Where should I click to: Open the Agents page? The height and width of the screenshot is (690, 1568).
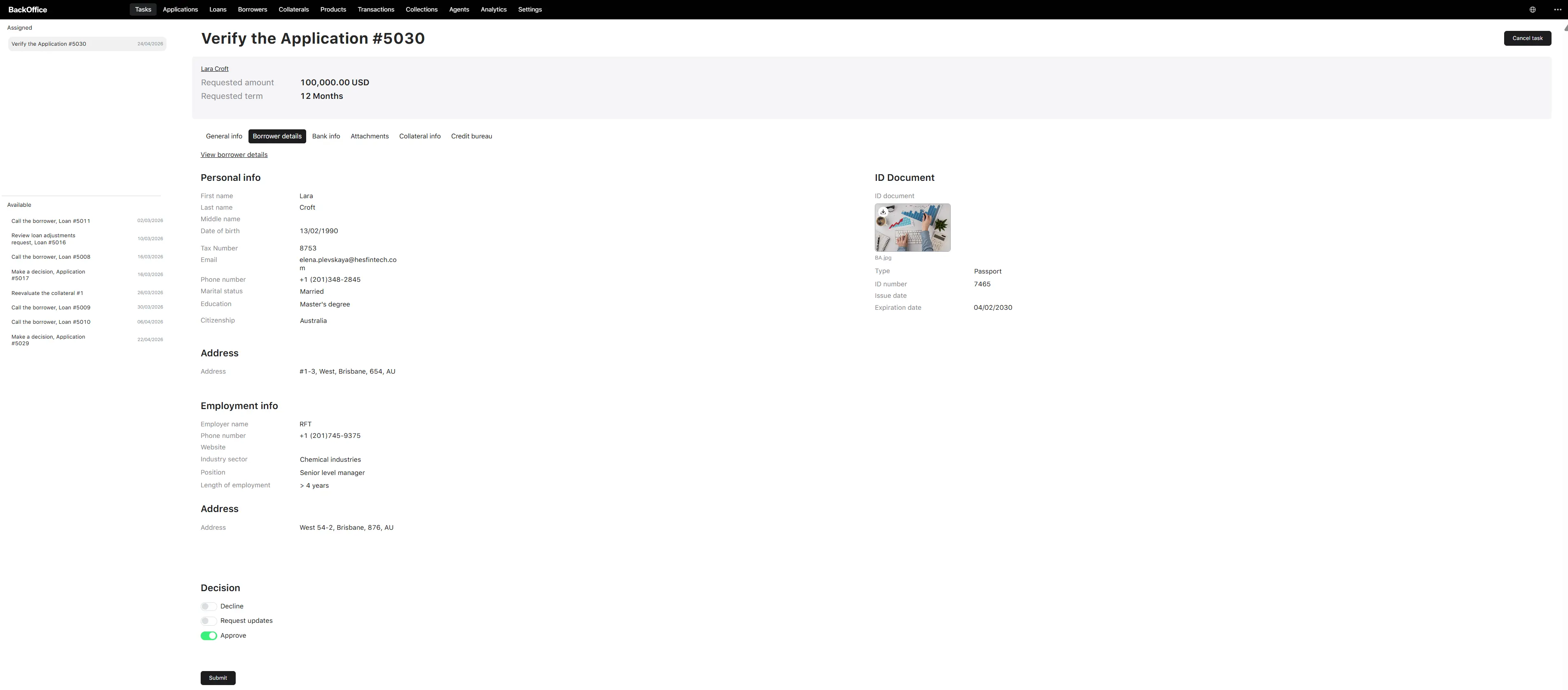point(459,10)
